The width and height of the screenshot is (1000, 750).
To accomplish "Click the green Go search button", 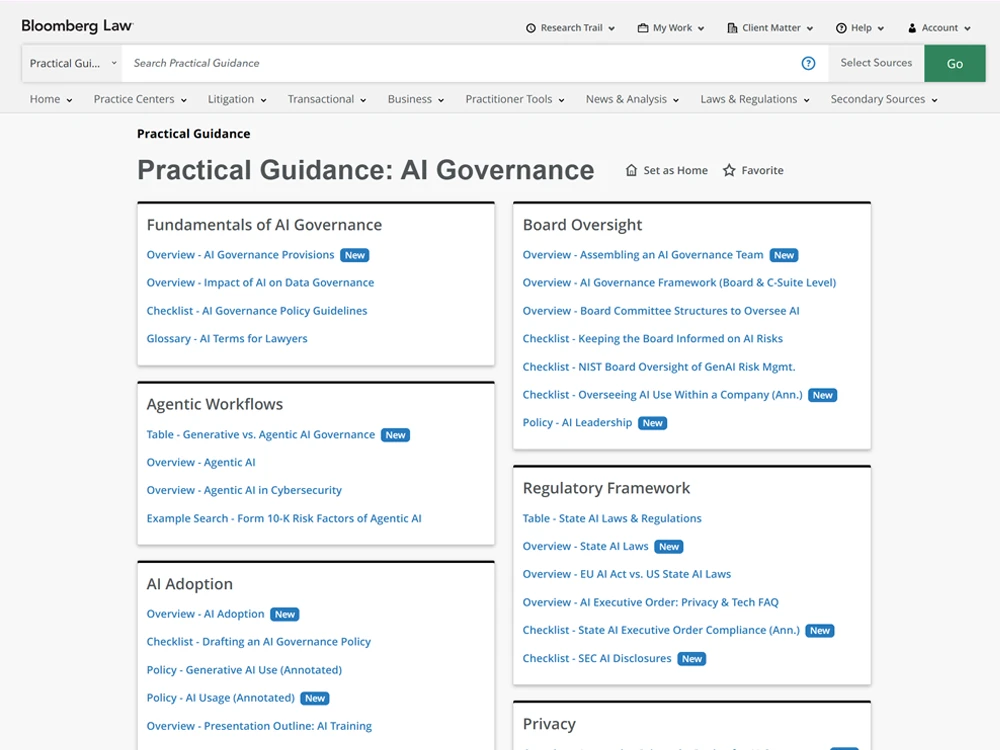I will [x=955, y=63].
